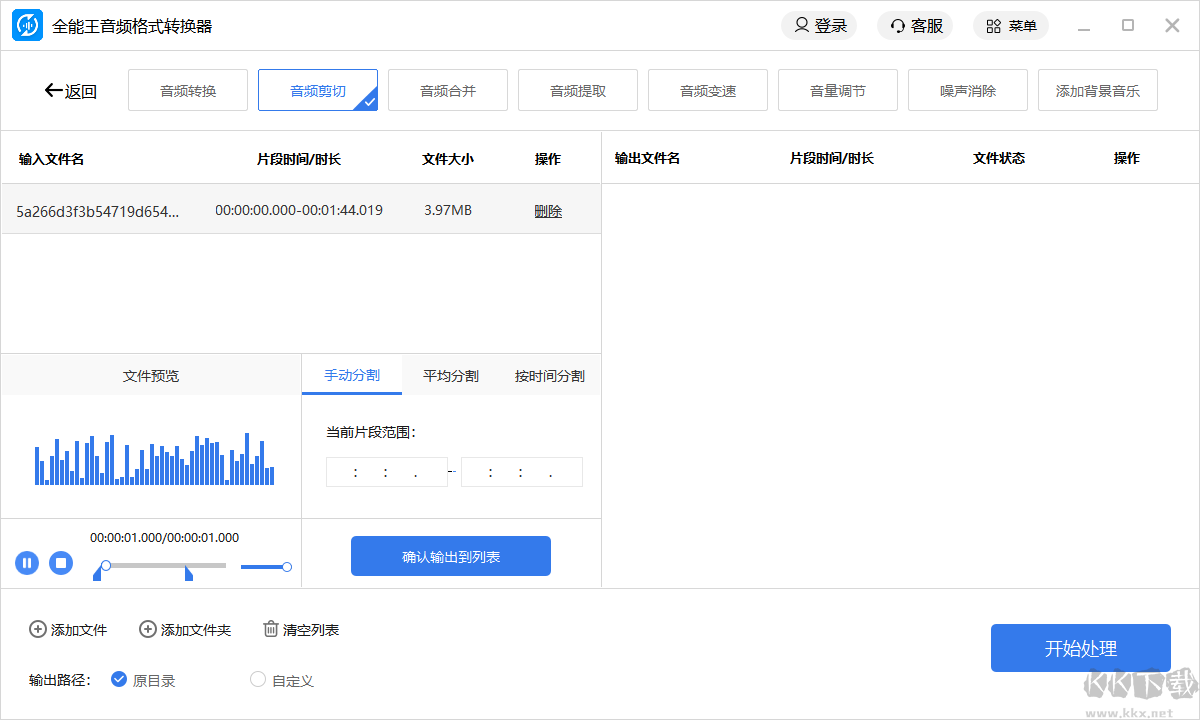This screenshot has height=720, width=1200.
Task: Click the 清空列表 trash icon to clear list
Action: [x=270, y=629]
